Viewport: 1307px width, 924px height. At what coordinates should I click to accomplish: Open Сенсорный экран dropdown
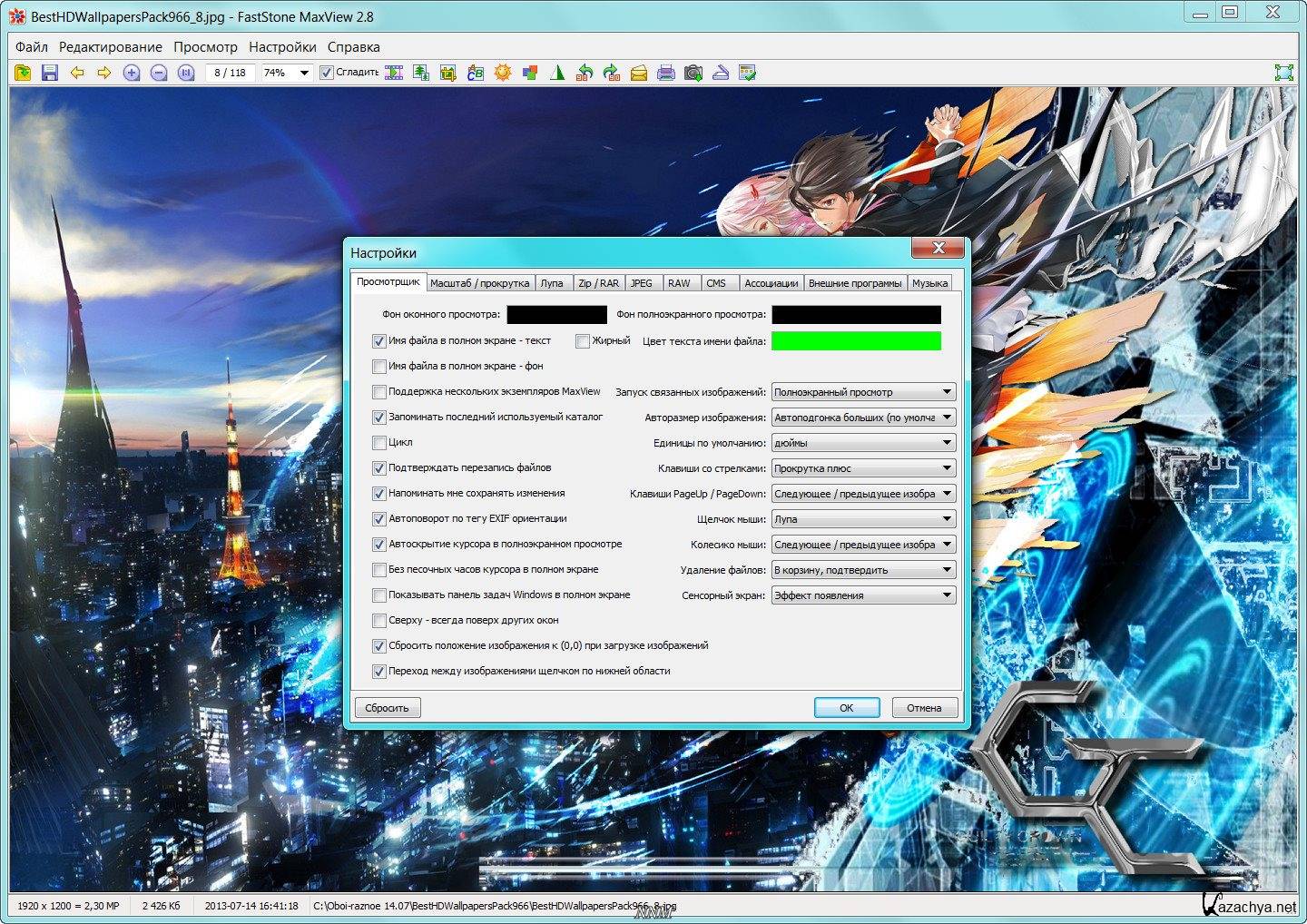tap(863, 595)
